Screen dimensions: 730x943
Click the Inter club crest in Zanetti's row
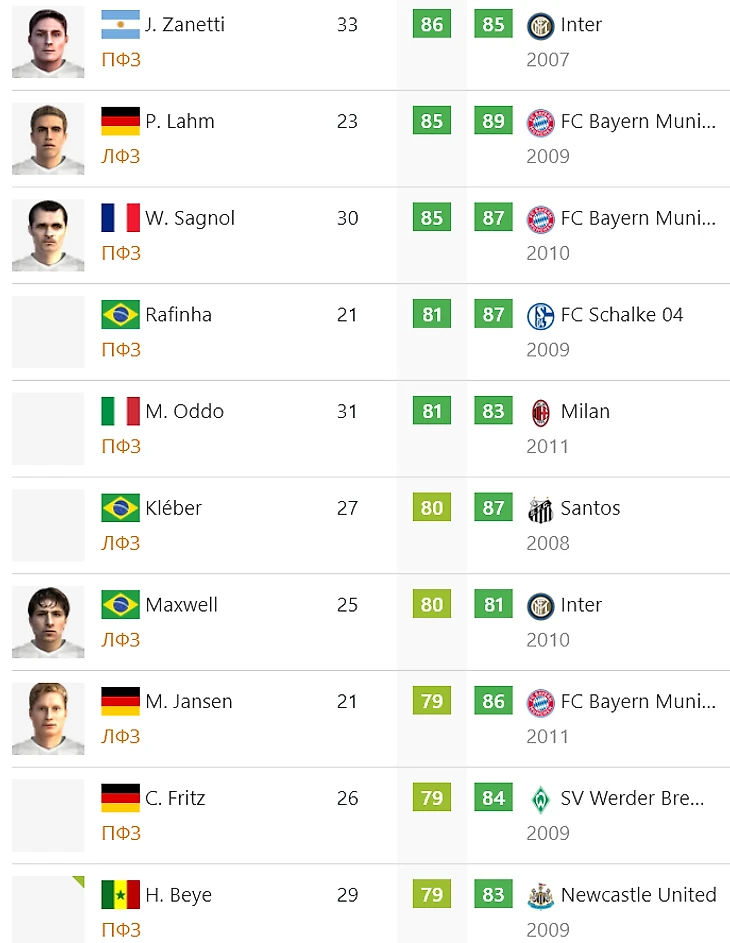[x=540, y=25]
